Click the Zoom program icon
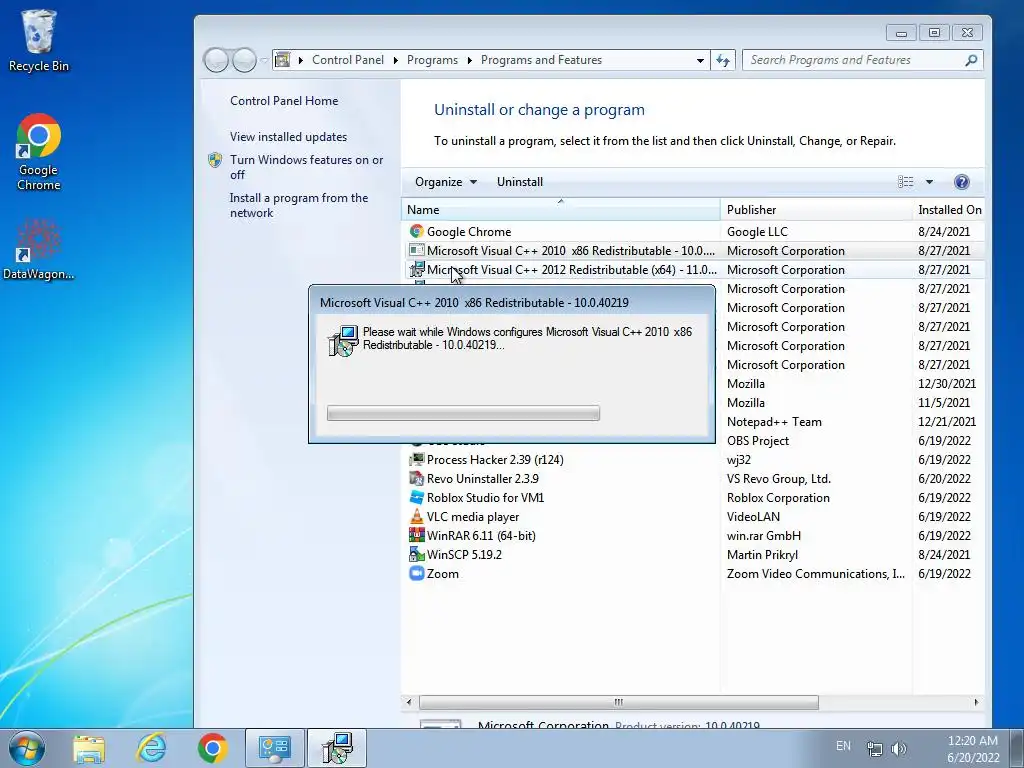This screenshot has width=1024, height=768. pyautogui.click(x=417, y=573)
